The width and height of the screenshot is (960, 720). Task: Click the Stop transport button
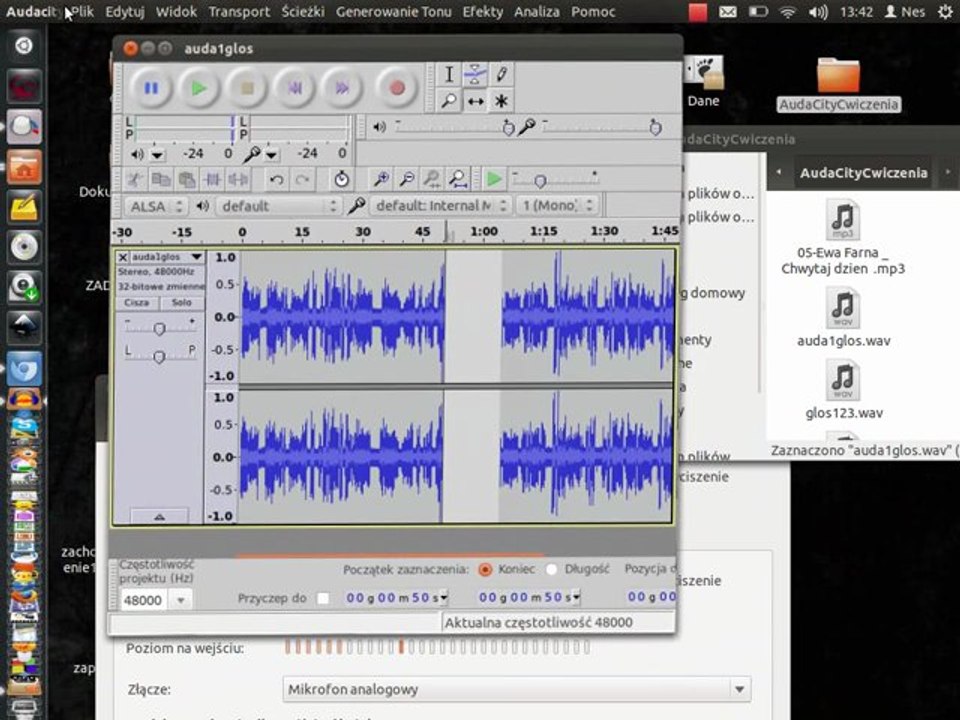coord(246,88)
